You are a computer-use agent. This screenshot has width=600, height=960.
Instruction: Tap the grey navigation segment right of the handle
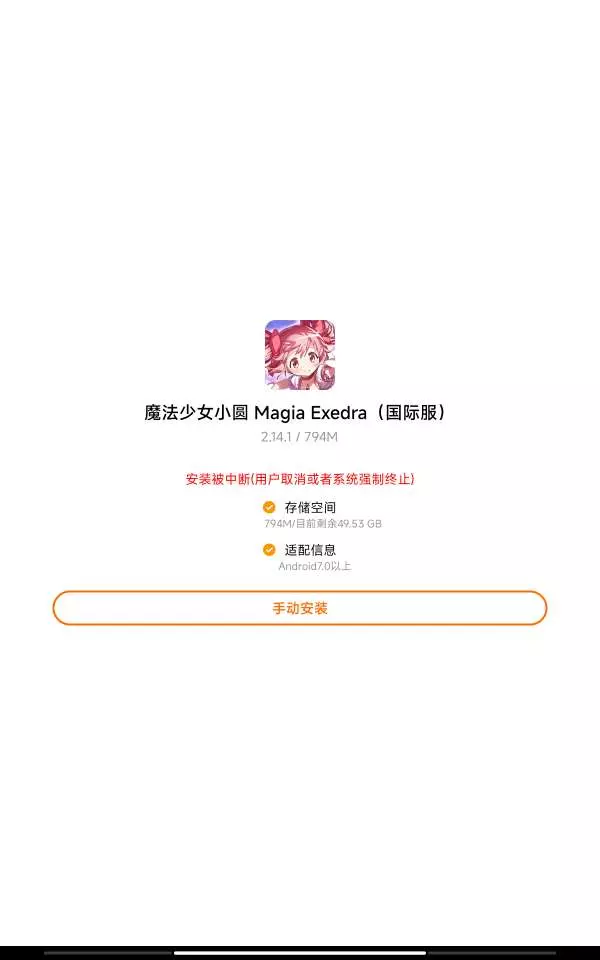coord(492,953)
